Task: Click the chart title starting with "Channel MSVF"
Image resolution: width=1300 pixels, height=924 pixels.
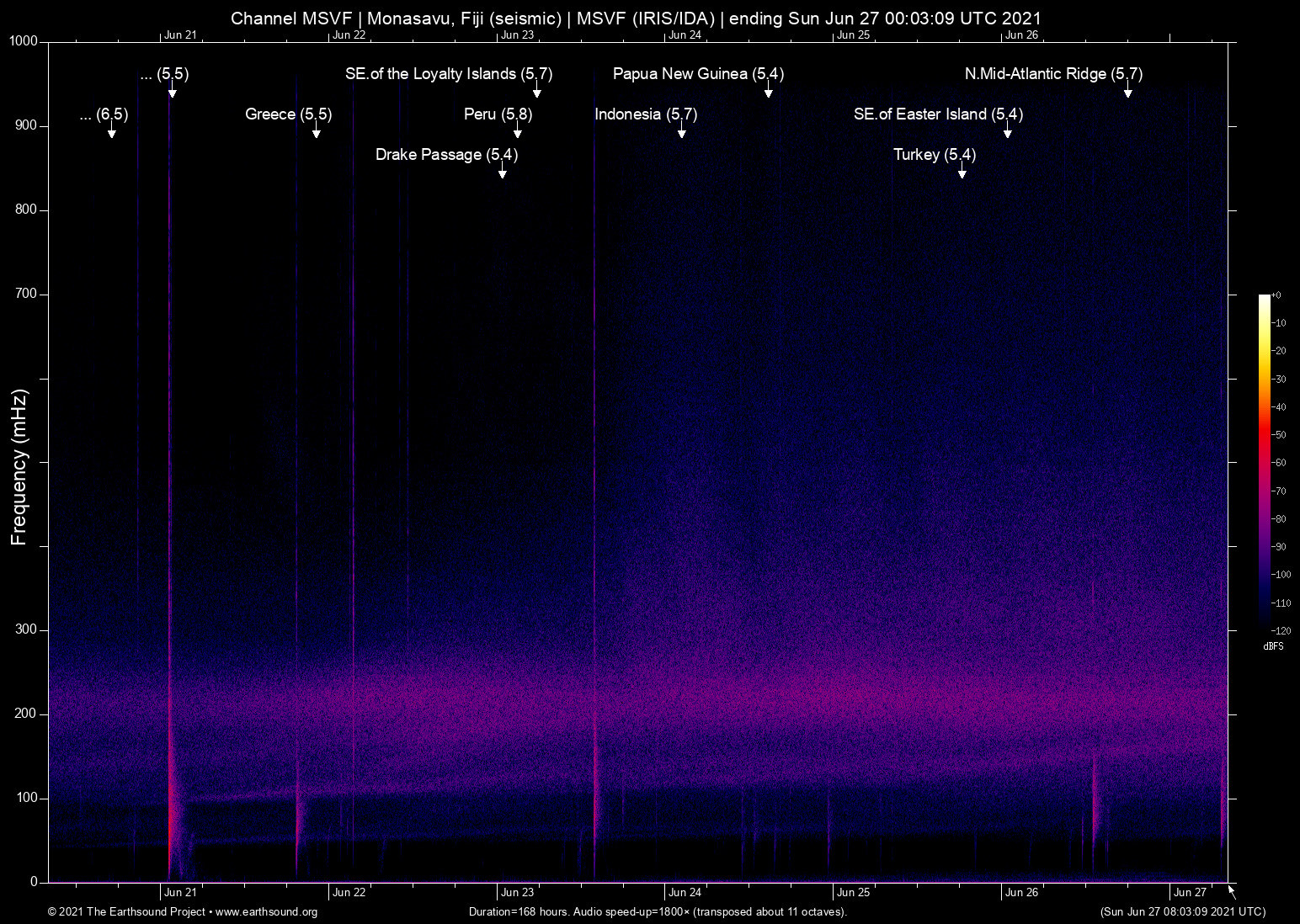Action: (636, 19)
